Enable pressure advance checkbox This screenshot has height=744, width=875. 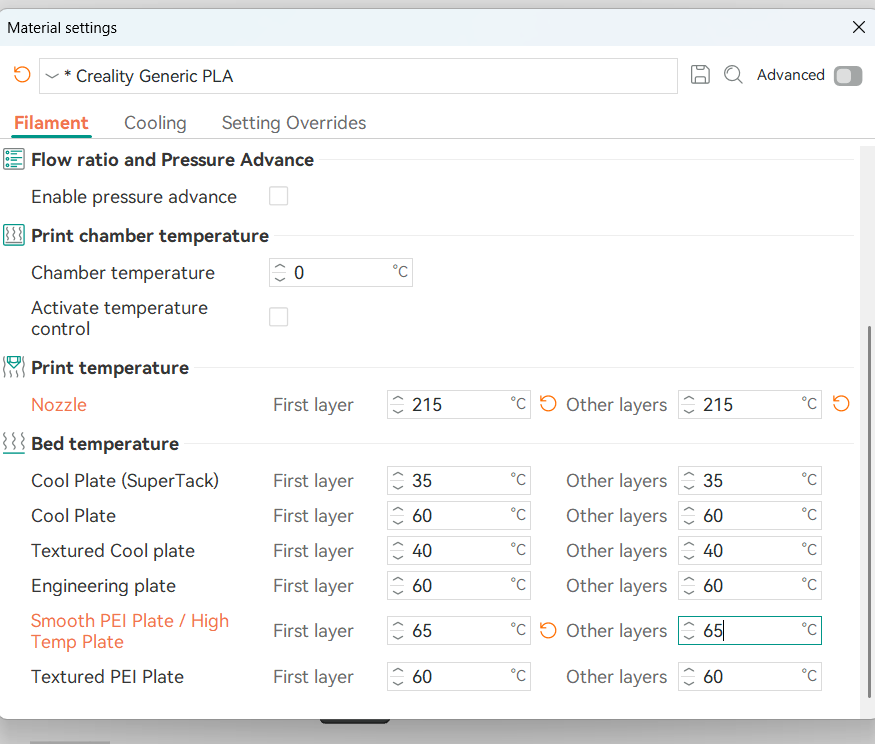click(x=279, y=197)
